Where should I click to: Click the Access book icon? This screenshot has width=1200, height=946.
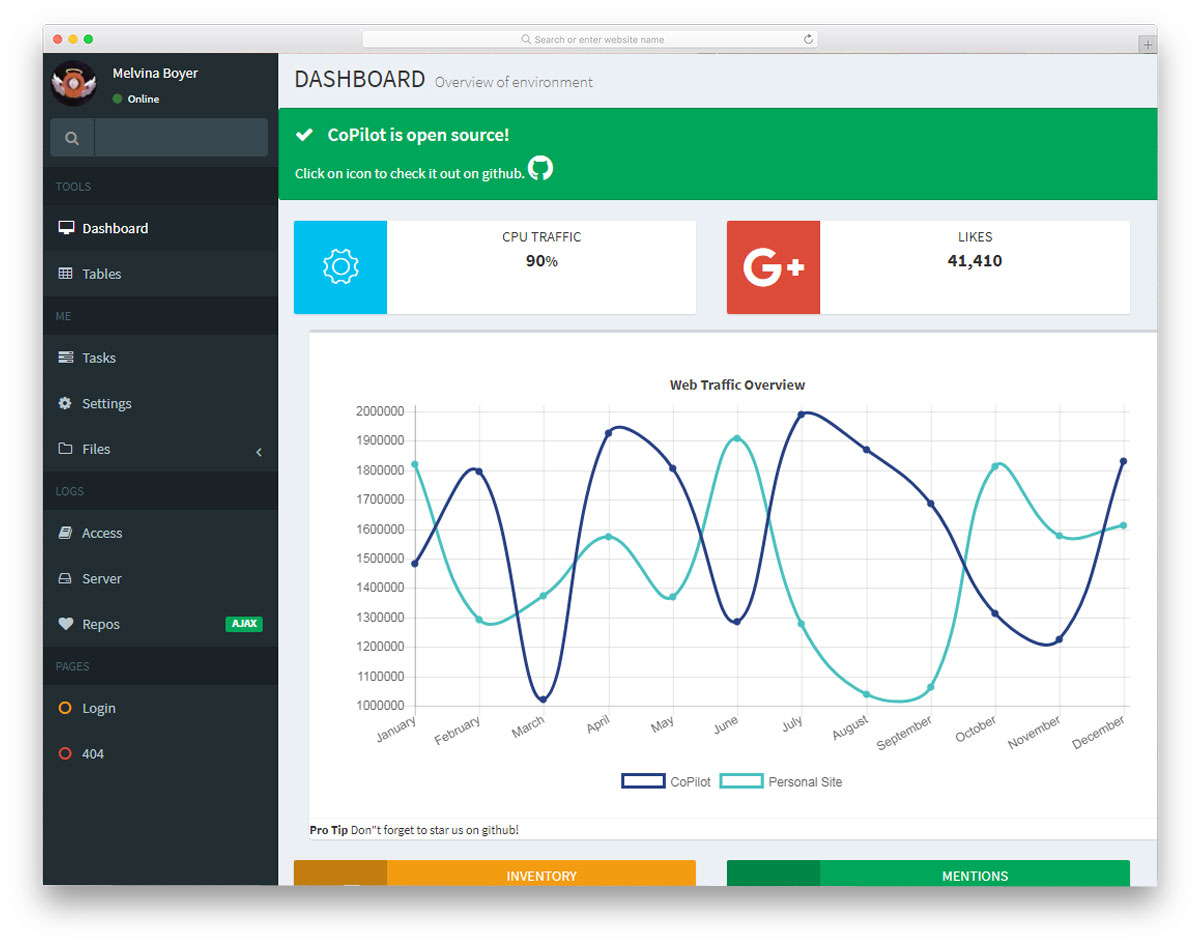(x=66, y=533)
